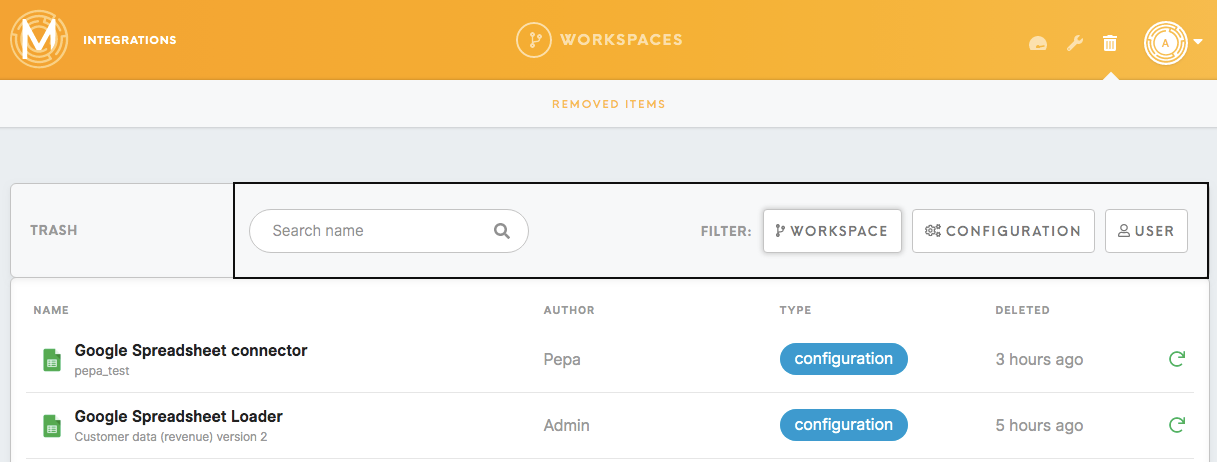
Task: Toggle the Configuration filter
Action: coord(1003,231)
